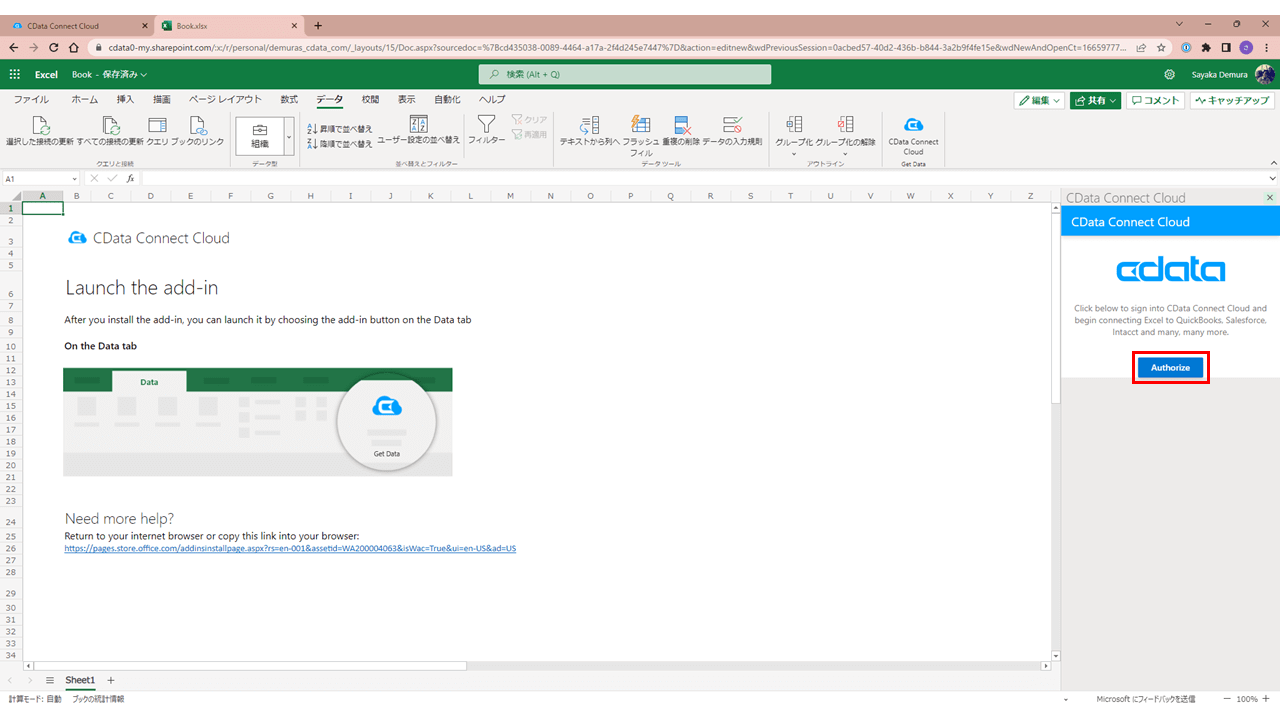1280x720 pixels.
Task: Reload the browser page
Action: [54, 47]
